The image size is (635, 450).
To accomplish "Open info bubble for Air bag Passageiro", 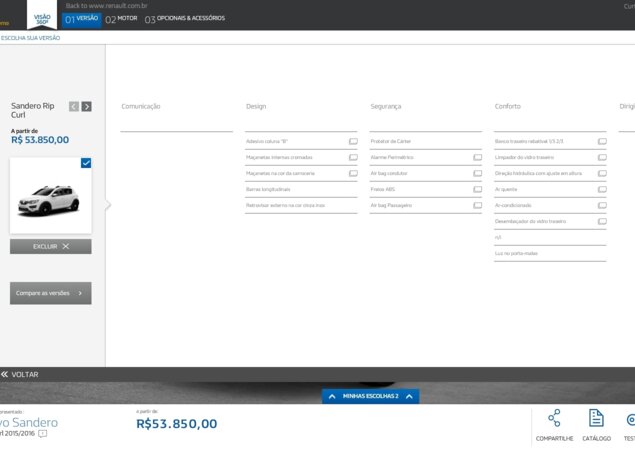I will tap(477, 205).
